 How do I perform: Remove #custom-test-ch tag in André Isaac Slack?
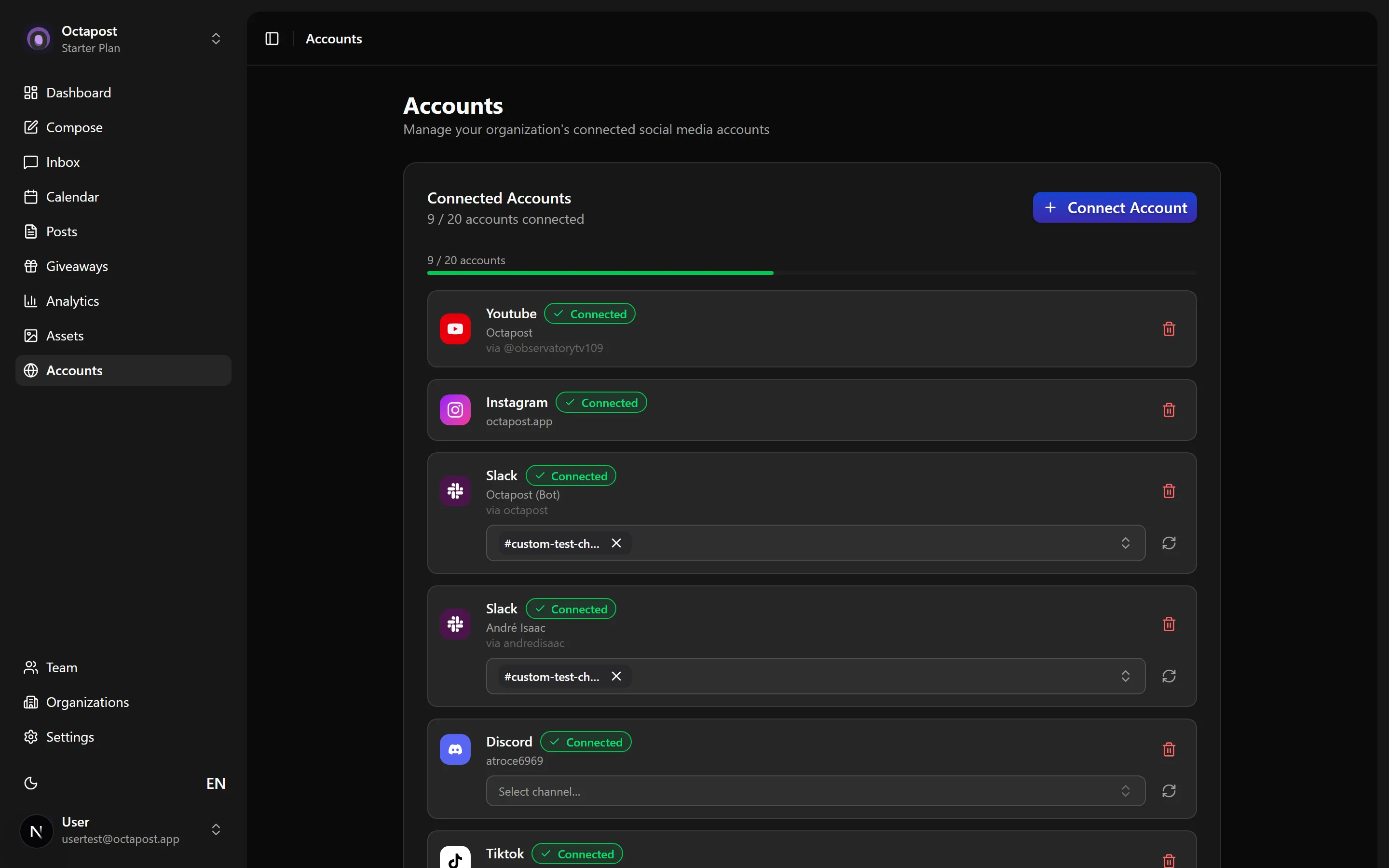click(616, 676)
